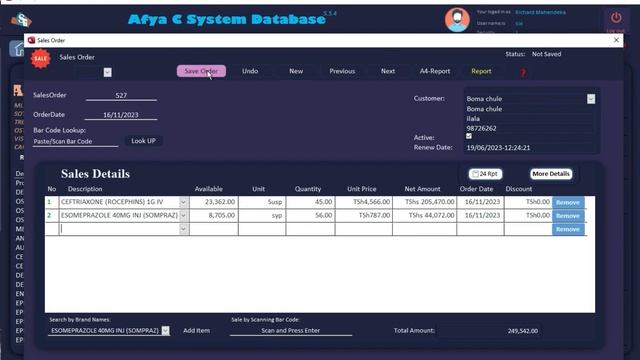
Task: Click the customer phone number 98726262
Action: coord(482,128)
